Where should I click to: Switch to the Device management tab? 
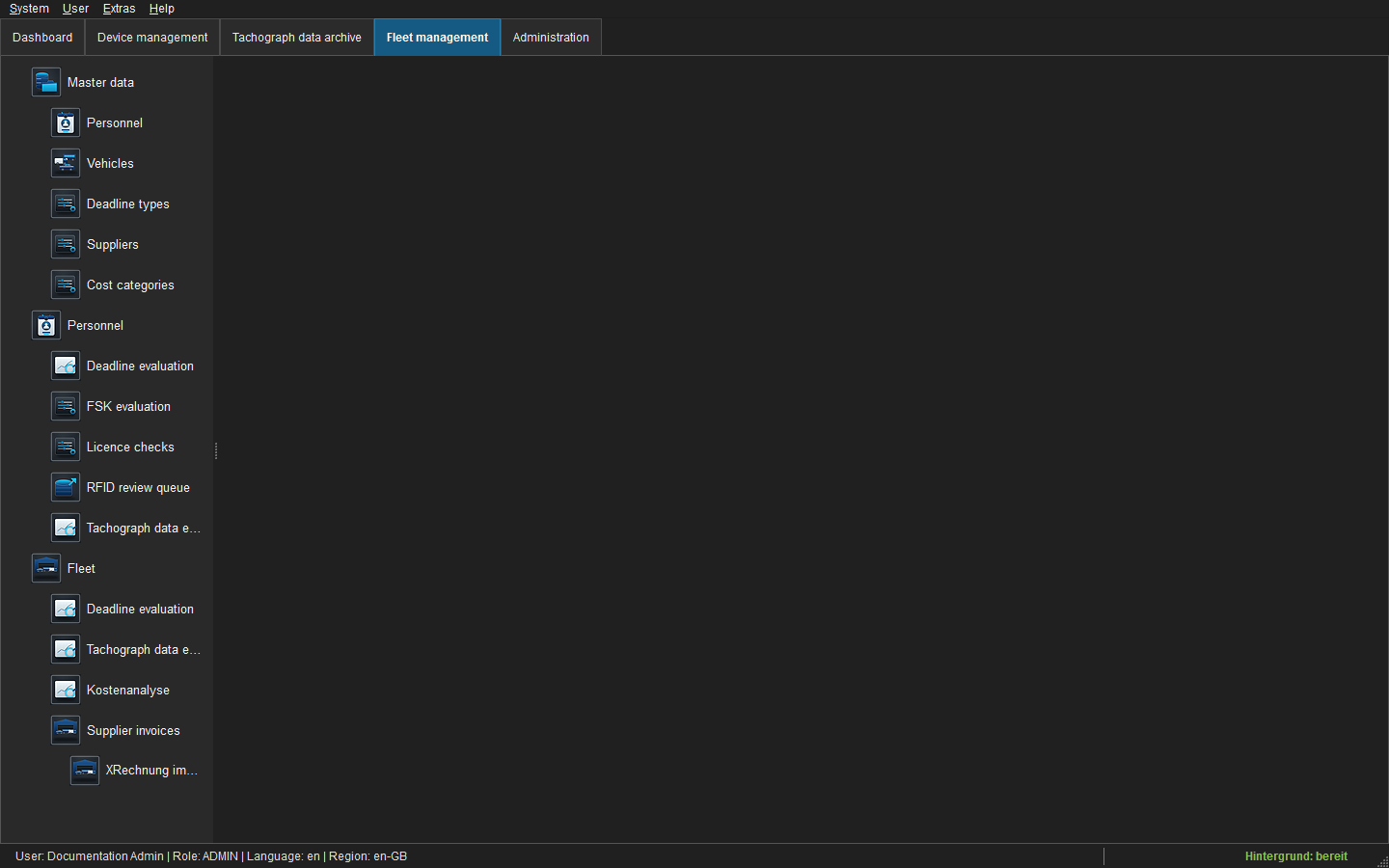152,38
